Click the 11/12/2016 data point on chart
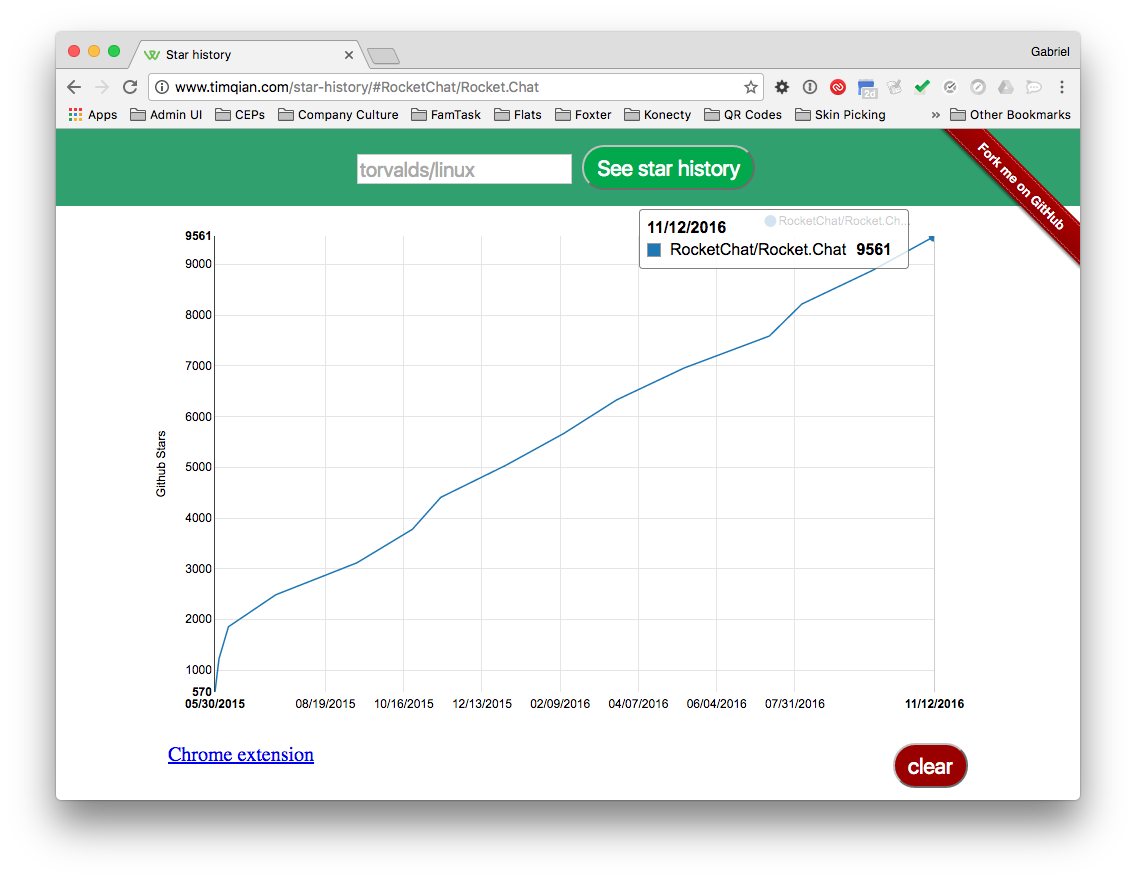The height and width of the screenshot is (880, 1136). (932, 238)
